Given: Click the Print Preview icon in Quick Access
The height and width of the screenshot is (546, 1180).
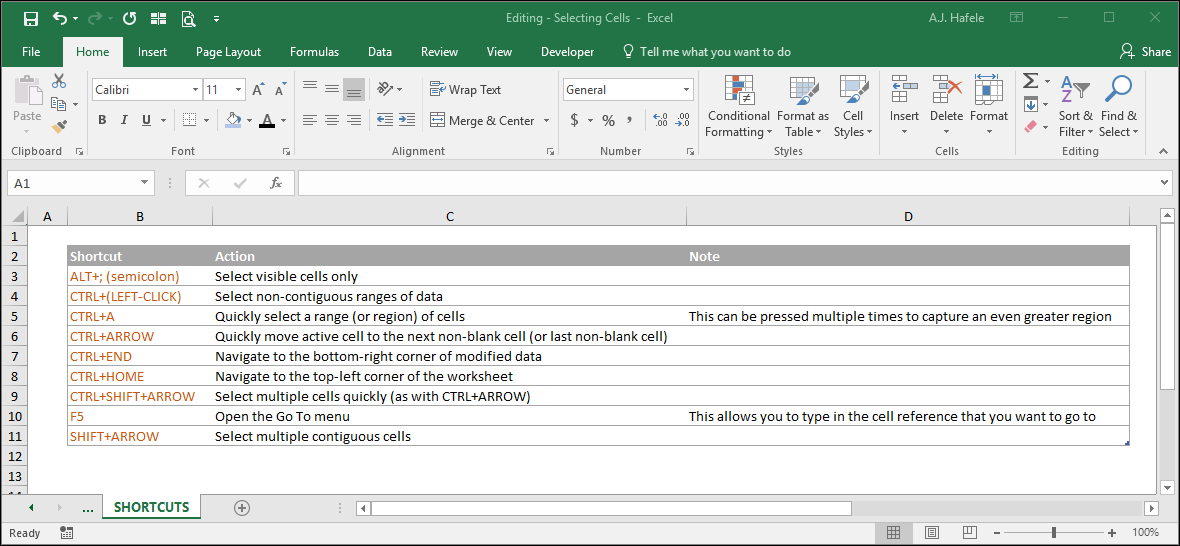Looking at the screenshot, I should (x=188, y=18).
